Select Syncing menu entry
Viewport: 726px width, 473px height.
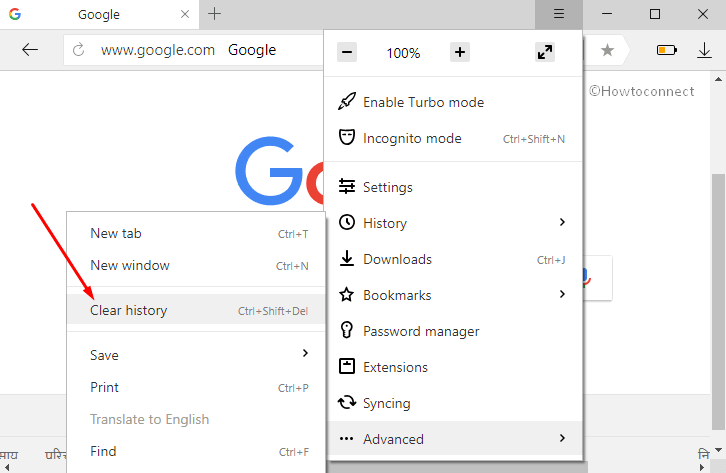click(x=453, y=403)
